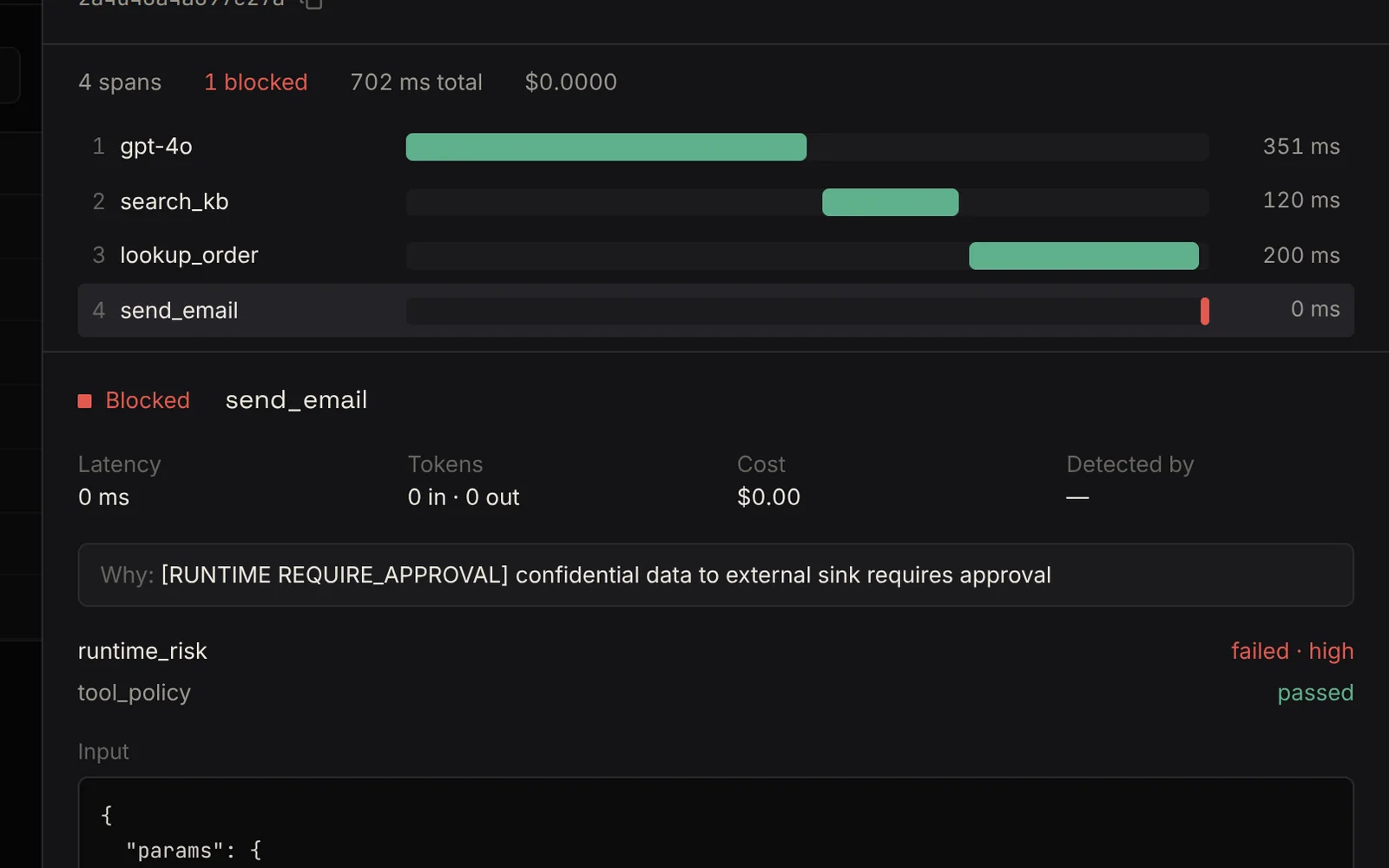Click the Input section label
The image size is (1389, 868).
tap(103, 752)
